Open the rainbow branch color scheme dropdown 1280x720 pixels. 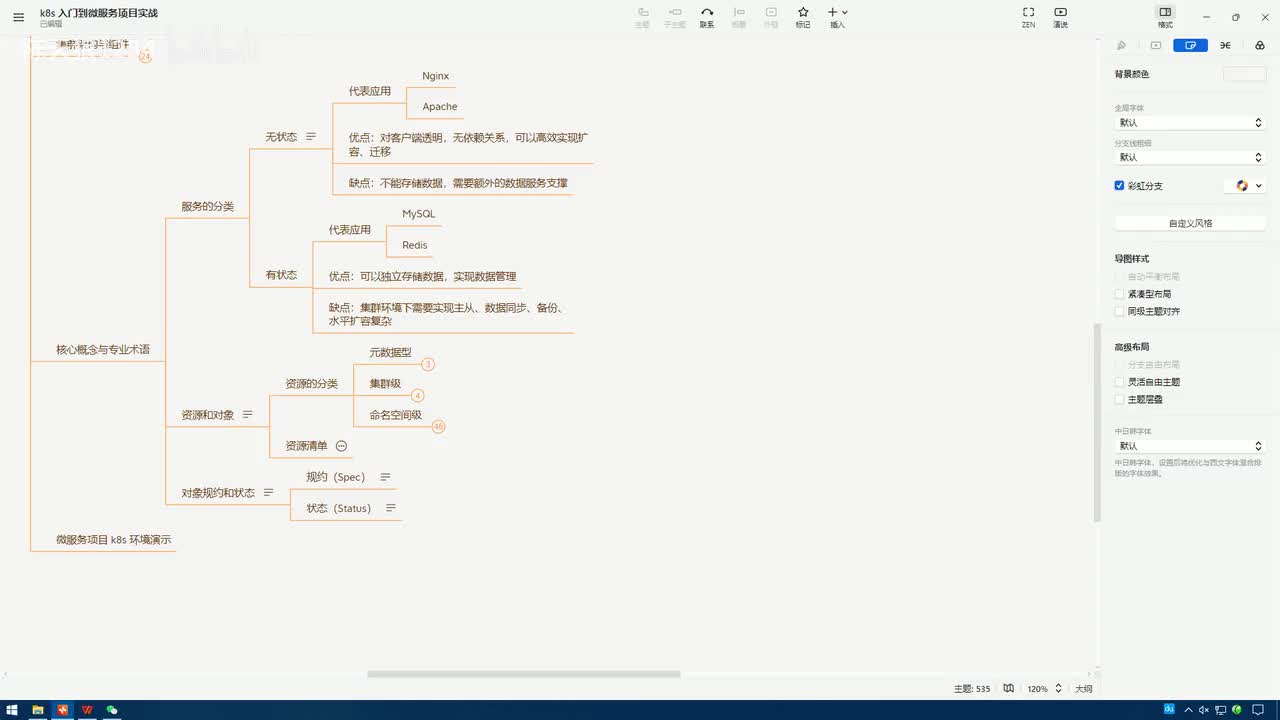[x=1246, y=186]
